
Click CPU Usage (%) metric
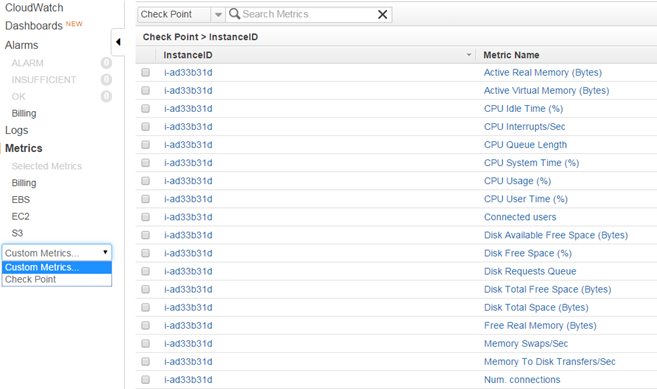pos(517,181)
